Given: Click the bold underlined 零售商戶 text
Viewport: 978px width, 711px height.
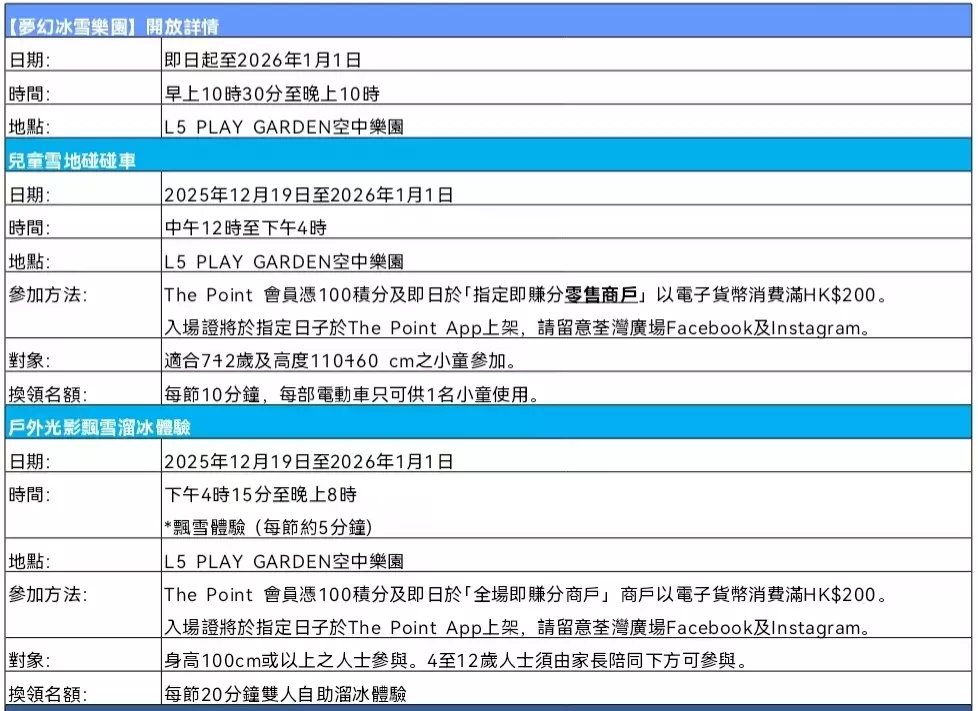Looking at the screenshot, I should pyautogui.click(x=602, y=295).
